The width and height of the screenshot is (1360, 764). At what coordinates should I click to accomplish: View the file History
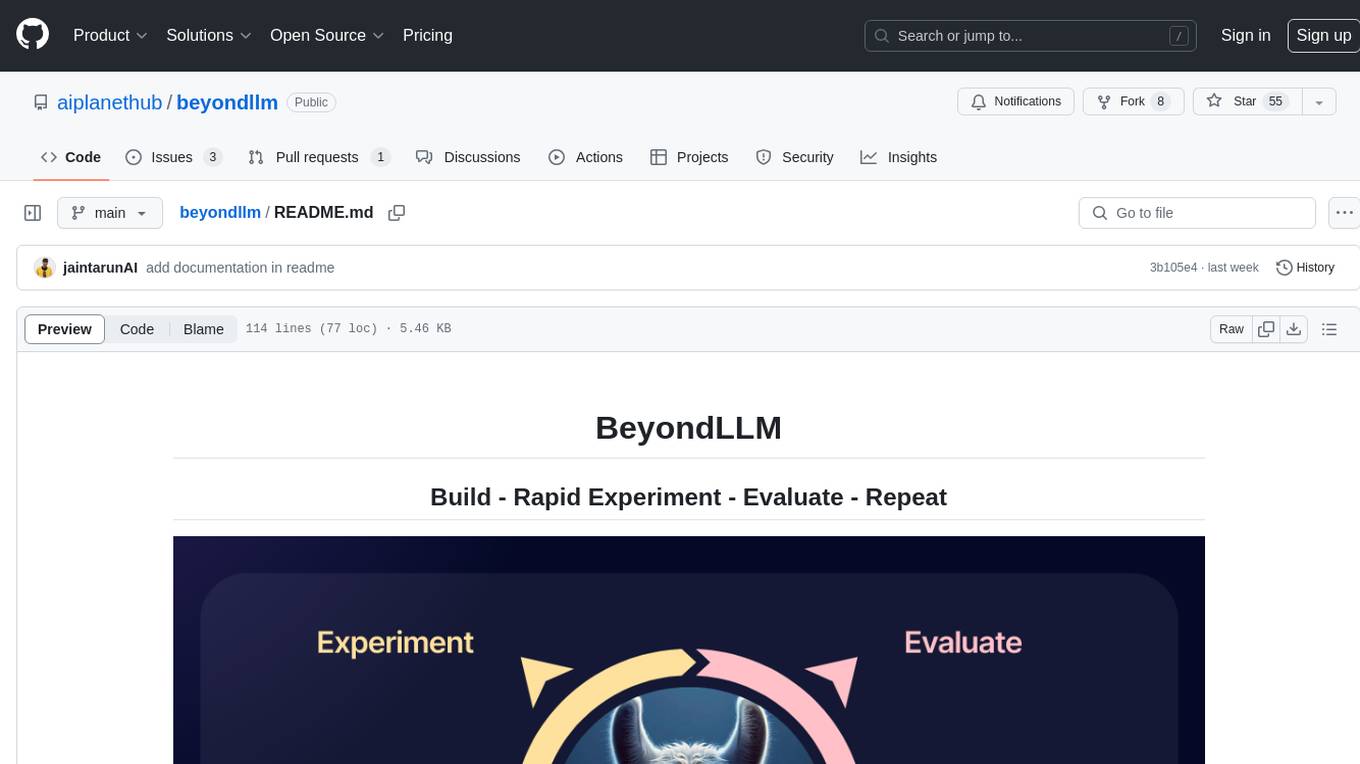pyautogui.click(x=1306, y=268)
